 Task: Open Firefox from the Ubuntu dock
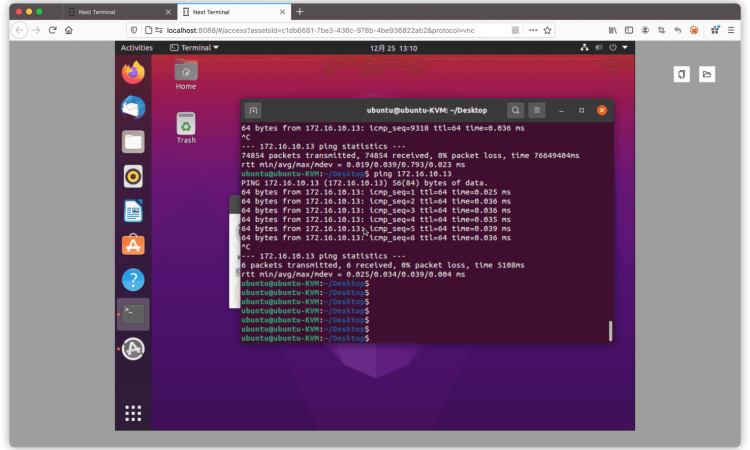(x=133, y=73)
